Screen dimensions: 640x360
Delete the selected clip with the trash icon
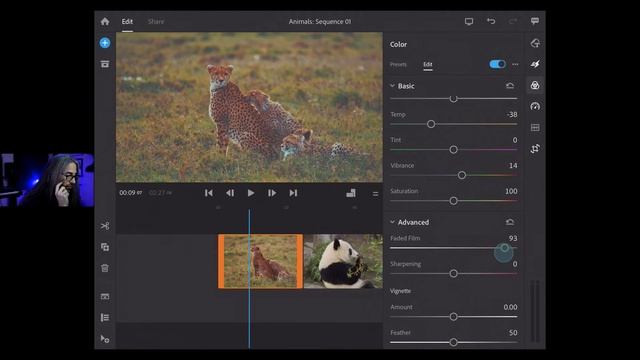click(x=105, y=268)
